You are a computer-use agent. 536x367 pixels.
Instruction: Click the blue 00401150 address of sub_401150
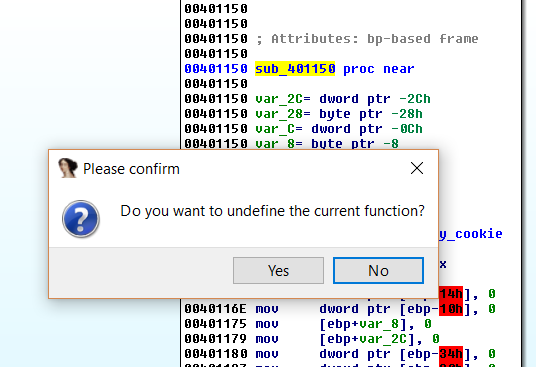coord(216,69)
